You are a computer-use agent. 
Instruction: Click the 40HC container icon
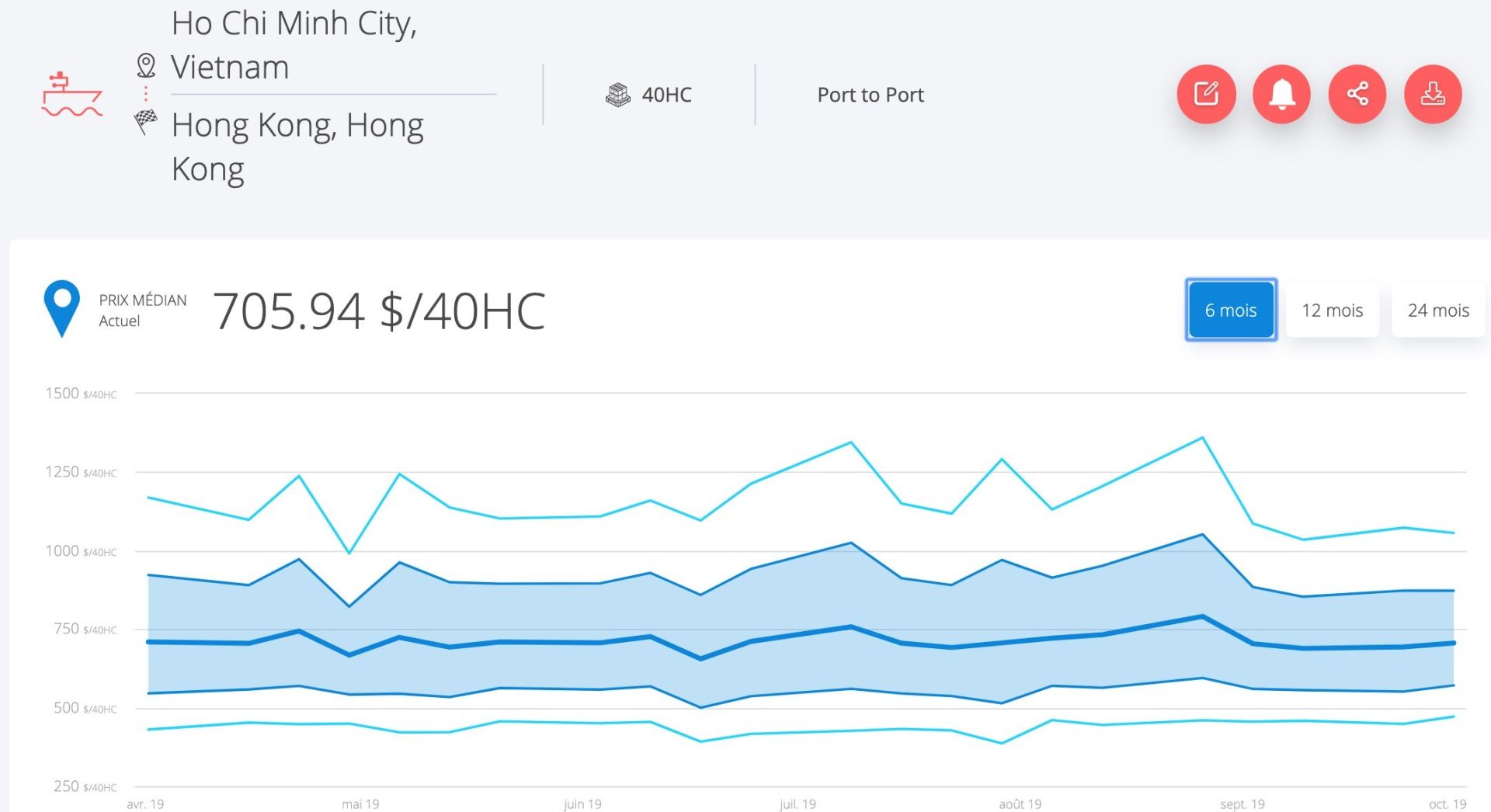tap(618, 95)
